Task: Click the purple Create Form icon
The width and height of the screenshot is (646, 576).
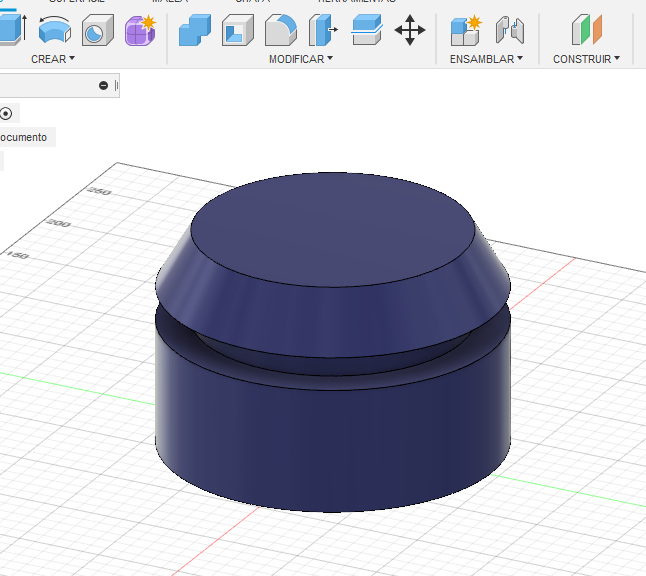Action: (x=140, y=30)
